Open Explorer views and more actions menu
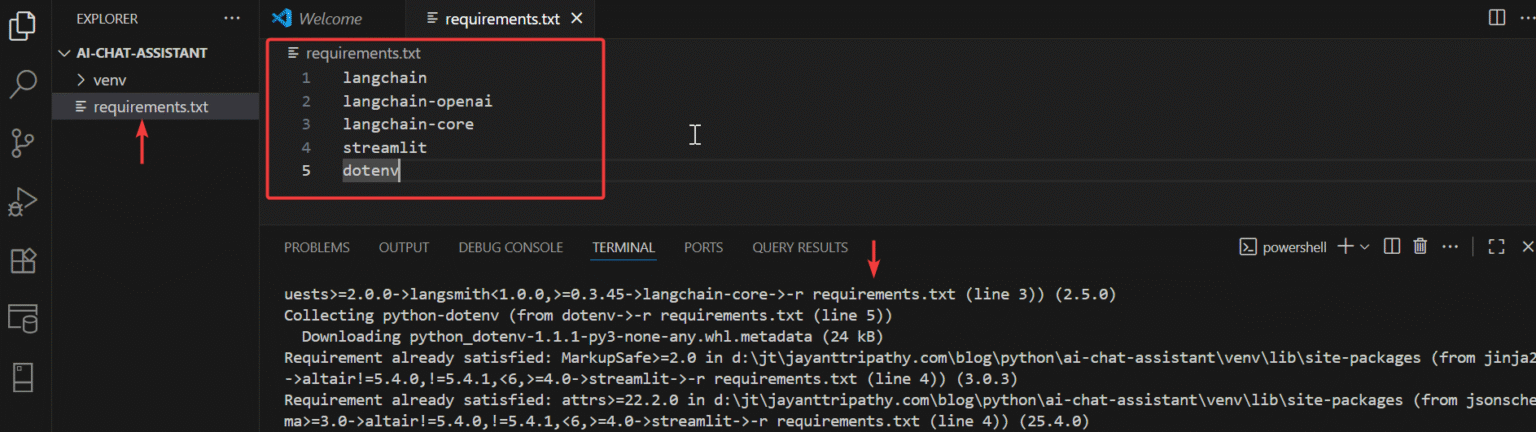The width and height of the screenshot is (1536, 432). [232, 19]
